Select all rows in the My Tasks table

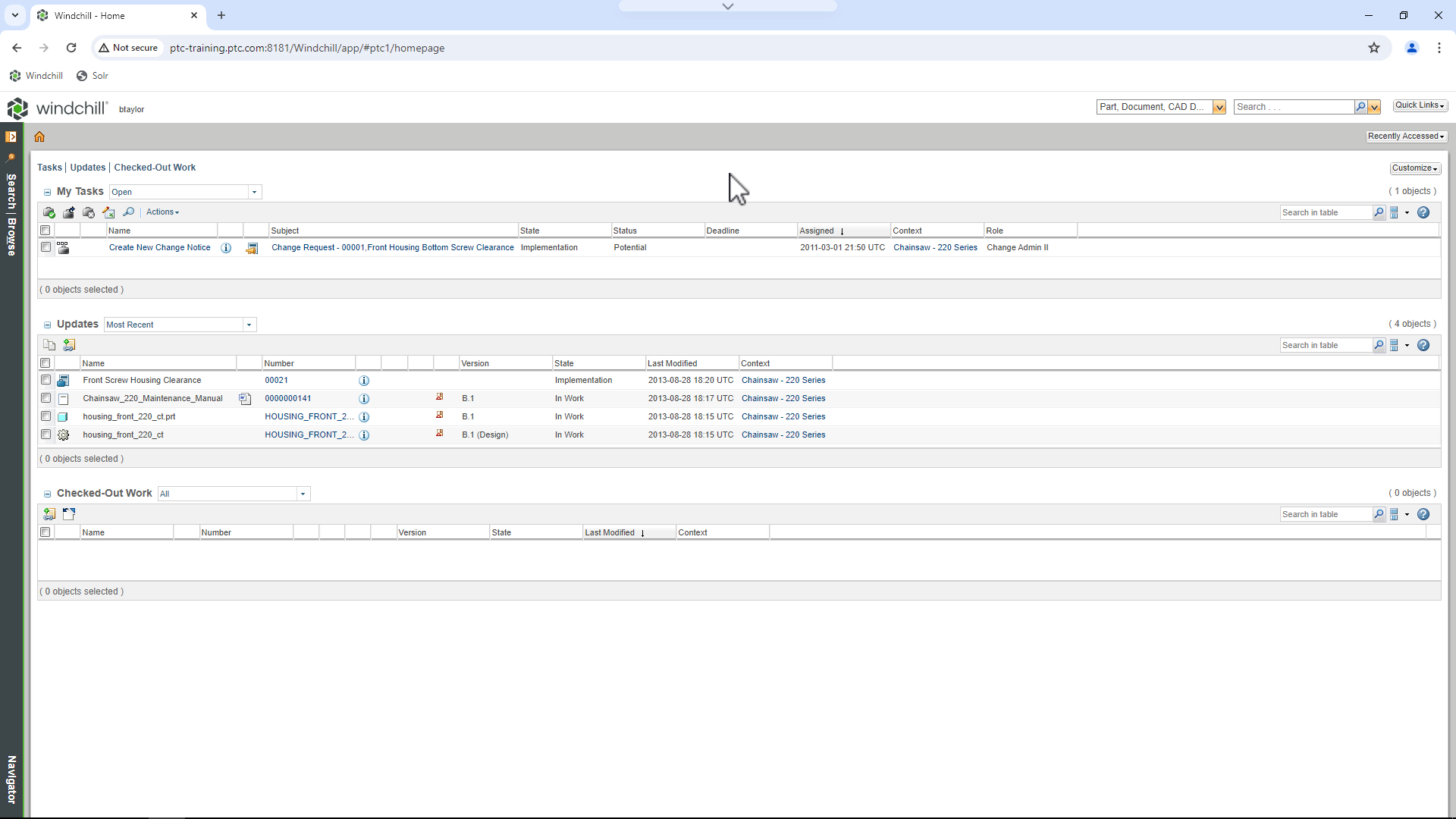pyautogui.click(x=45, y=231)
